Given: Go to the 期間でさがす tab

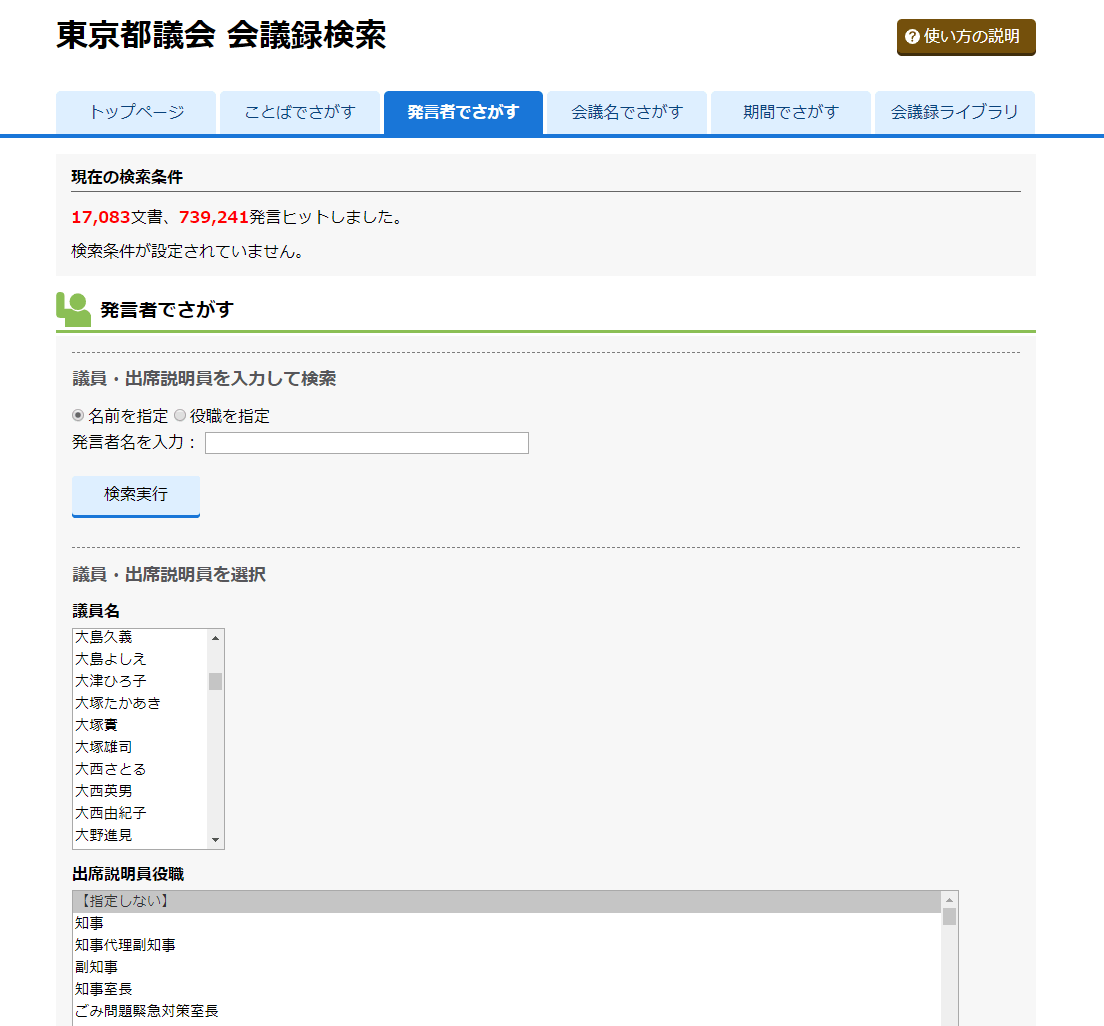Looking at the screenshot, I should (791, 112).
